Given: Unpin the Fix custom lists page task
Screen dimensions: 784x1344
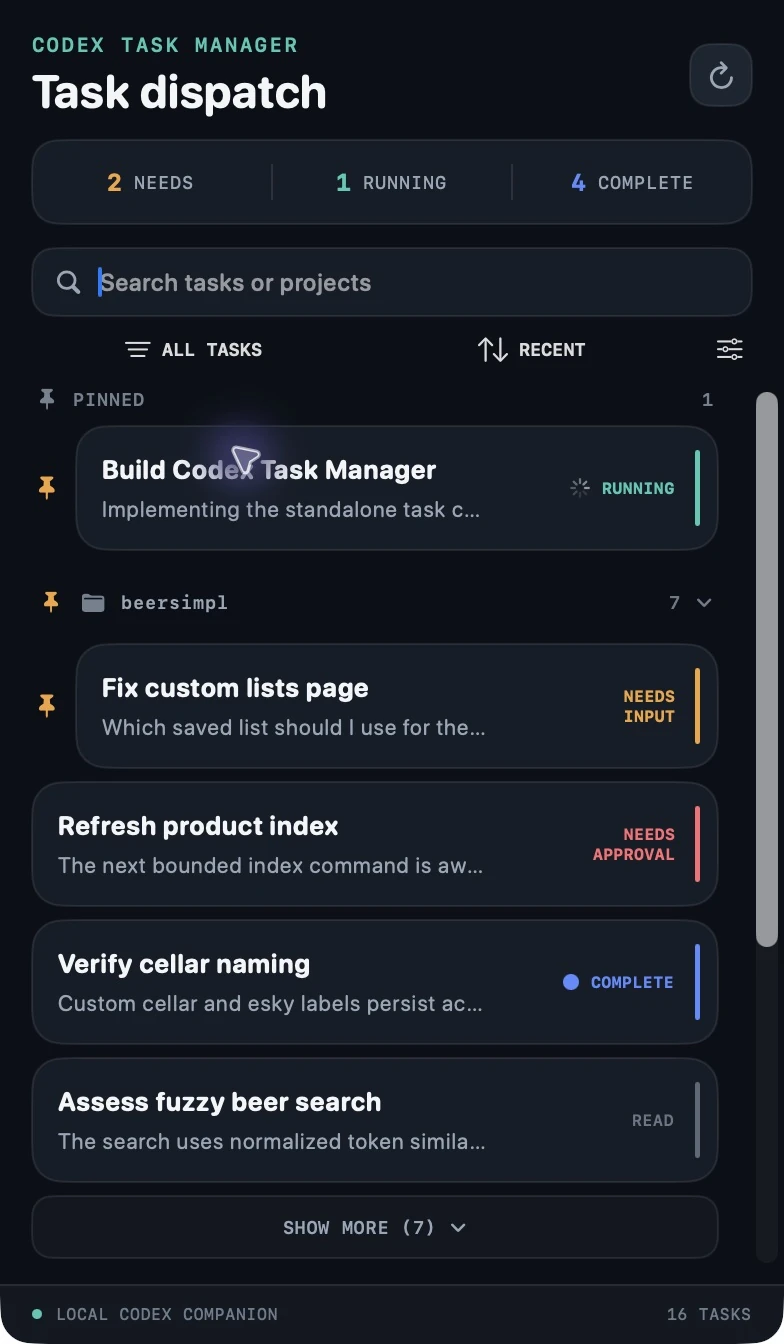Looking at the screenshot, I should (x=47, y=705).
